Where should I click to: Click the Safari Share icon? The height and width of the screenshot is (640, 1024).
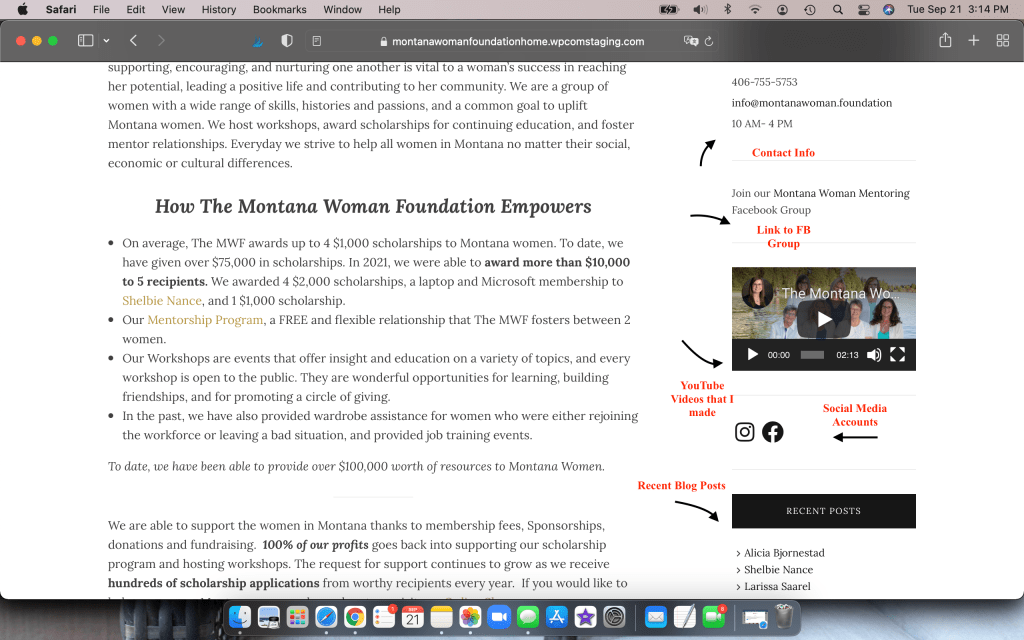click(x=945, y=41)
